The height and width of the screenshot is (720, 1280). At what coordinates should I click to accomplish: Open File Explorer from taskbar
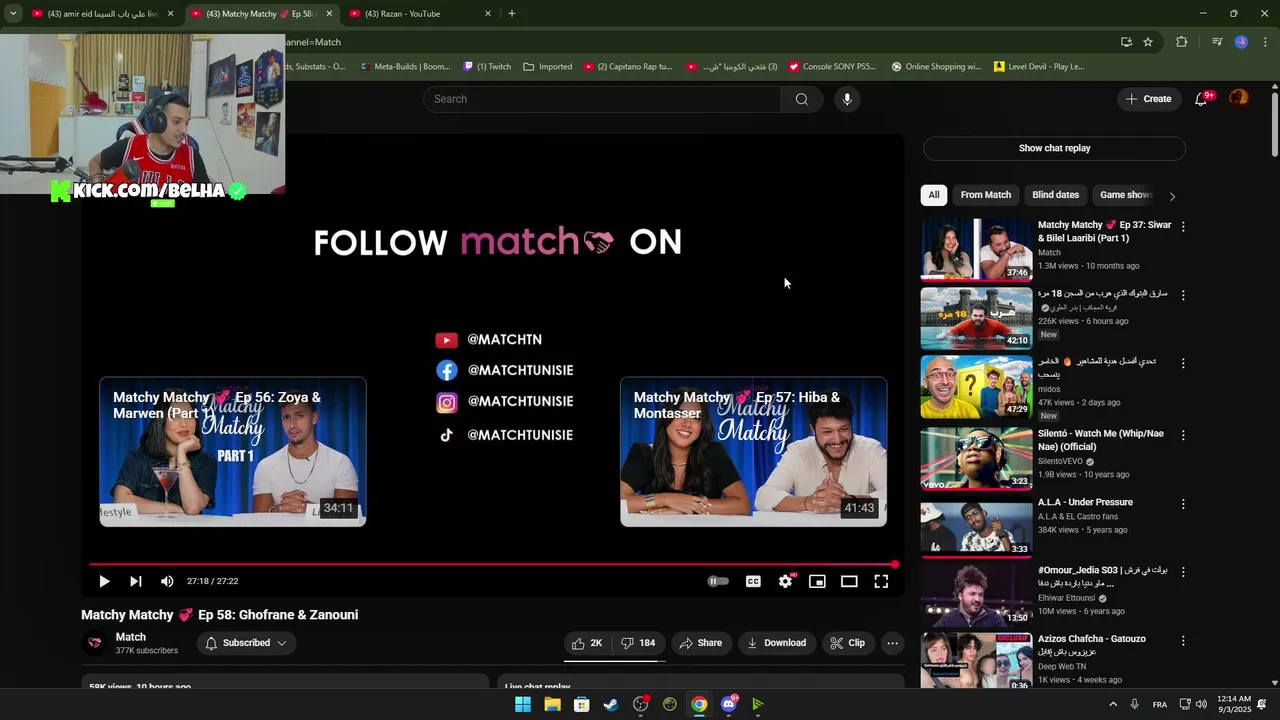click(x=552, y=704)
